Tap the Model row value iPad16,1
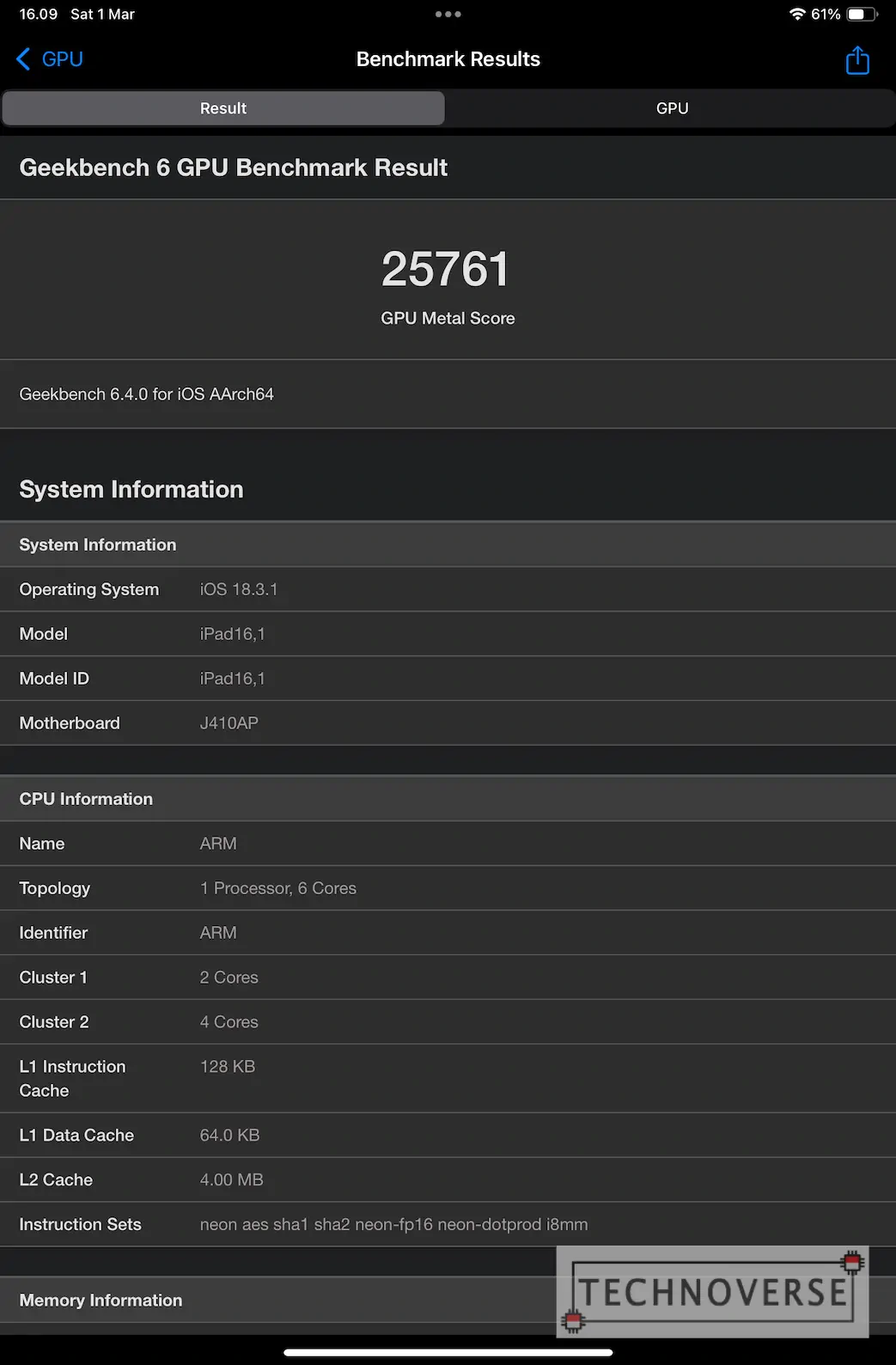 click(233, 634)
